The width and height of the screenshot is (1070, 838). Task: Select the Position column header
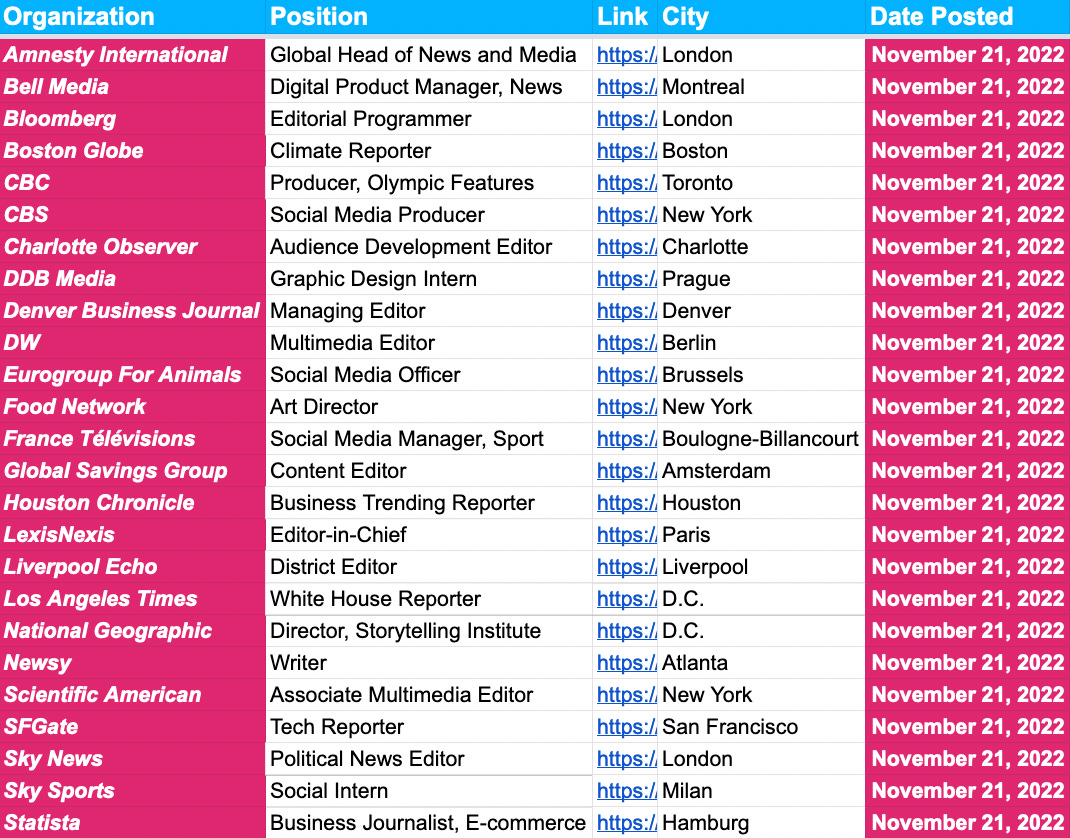tap(429, 16)
